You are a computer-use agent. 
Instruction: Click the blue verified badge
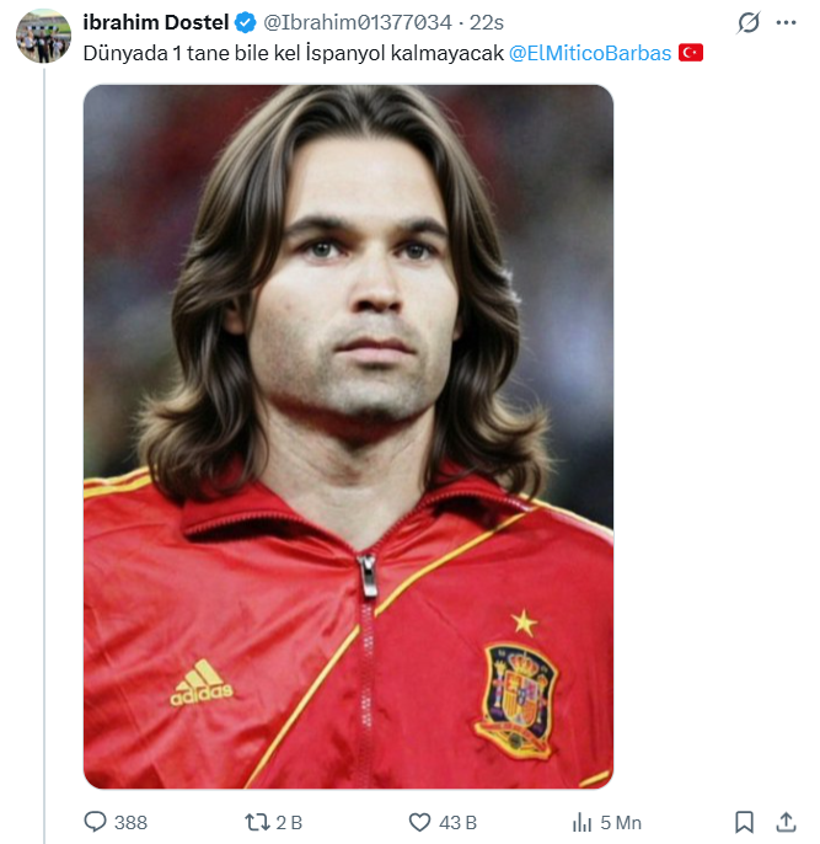pyautogui.click(x=244, y=22)
